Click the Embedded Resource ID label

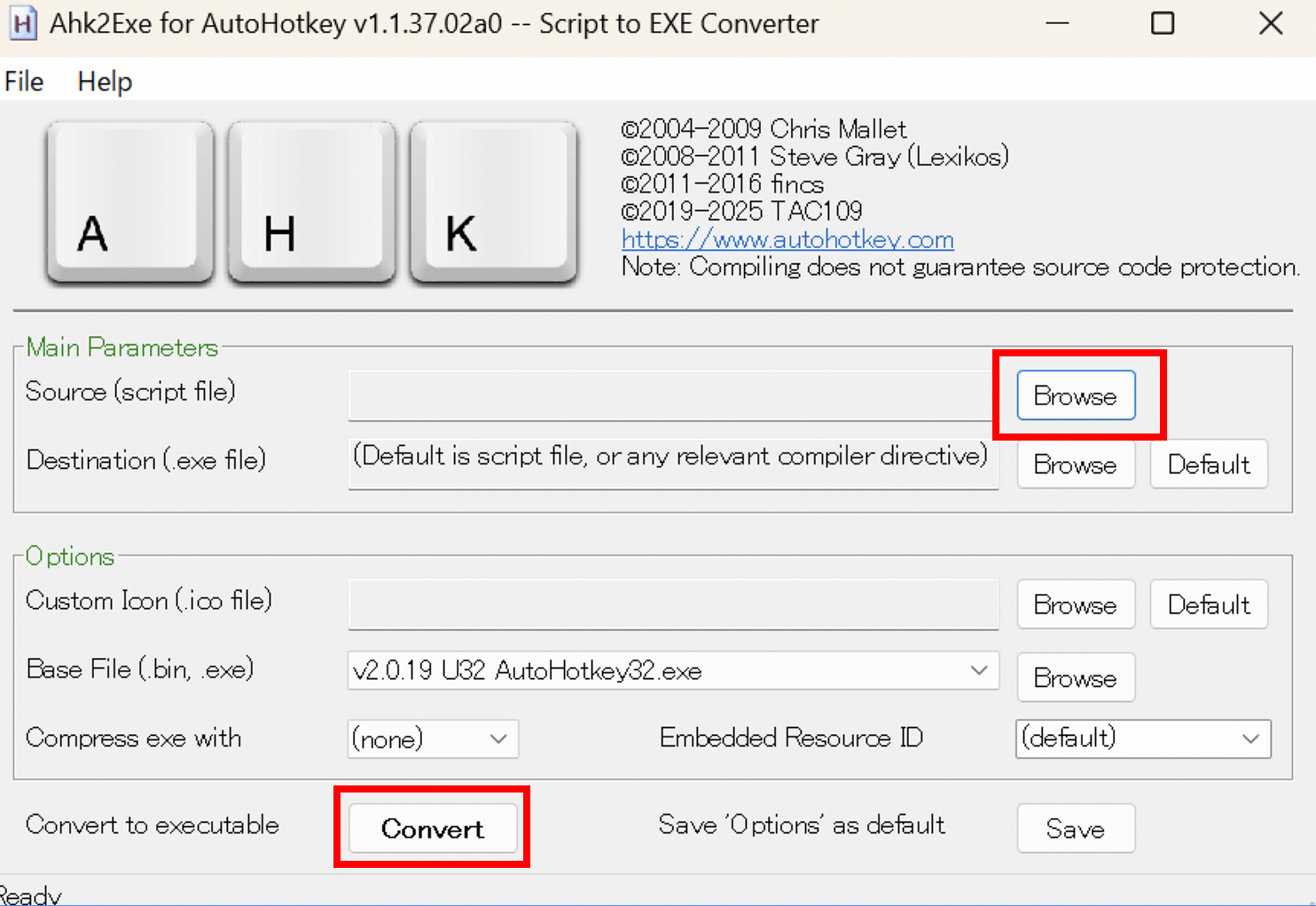pyautogui.click(x=792, y=738)
